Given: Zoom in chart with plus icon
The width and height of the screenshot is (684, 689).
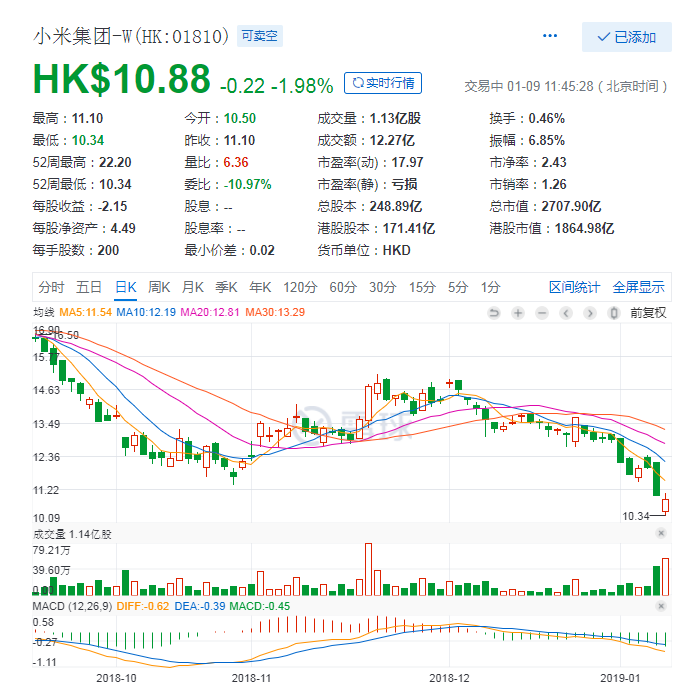Looking at the screenshot, I should [518, 313].
